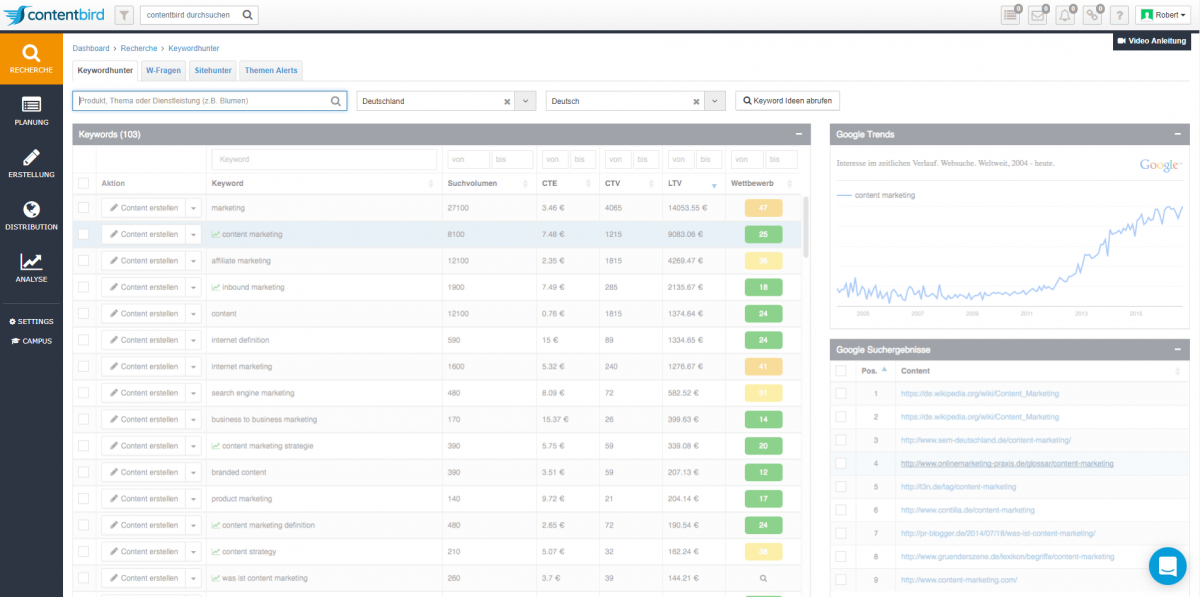
Task: Tick the first Google Suchergebnisse result checkbox
Action: (x=842, y=394)
